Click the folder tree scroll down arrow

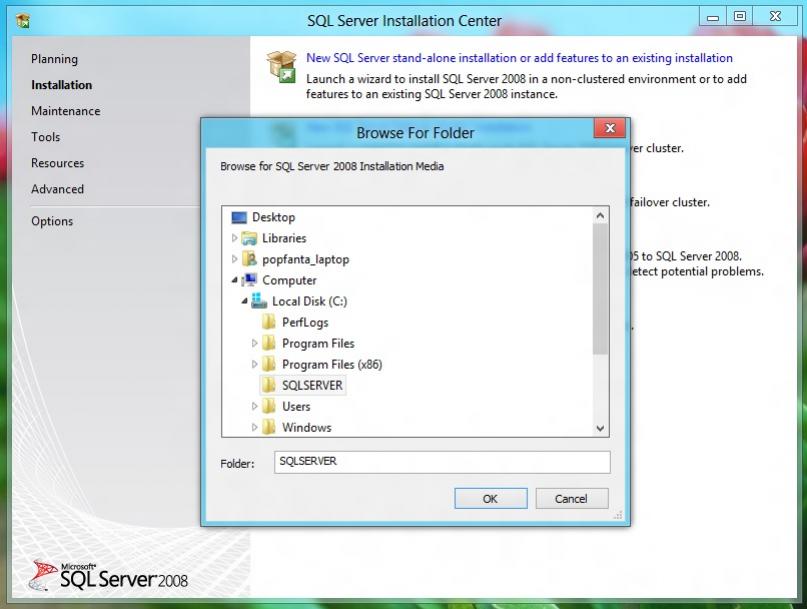pyautogui.click(x=600, y=428)
